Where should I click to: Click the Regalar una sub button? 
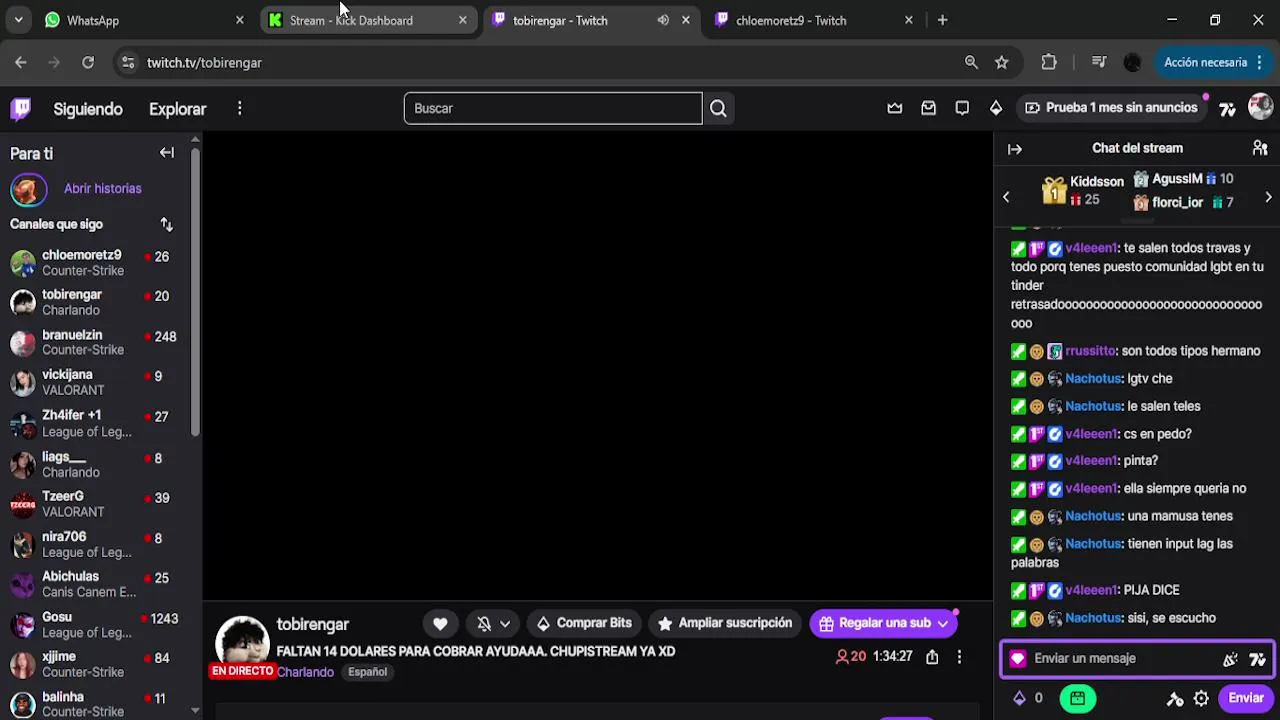tap(884, 623)
